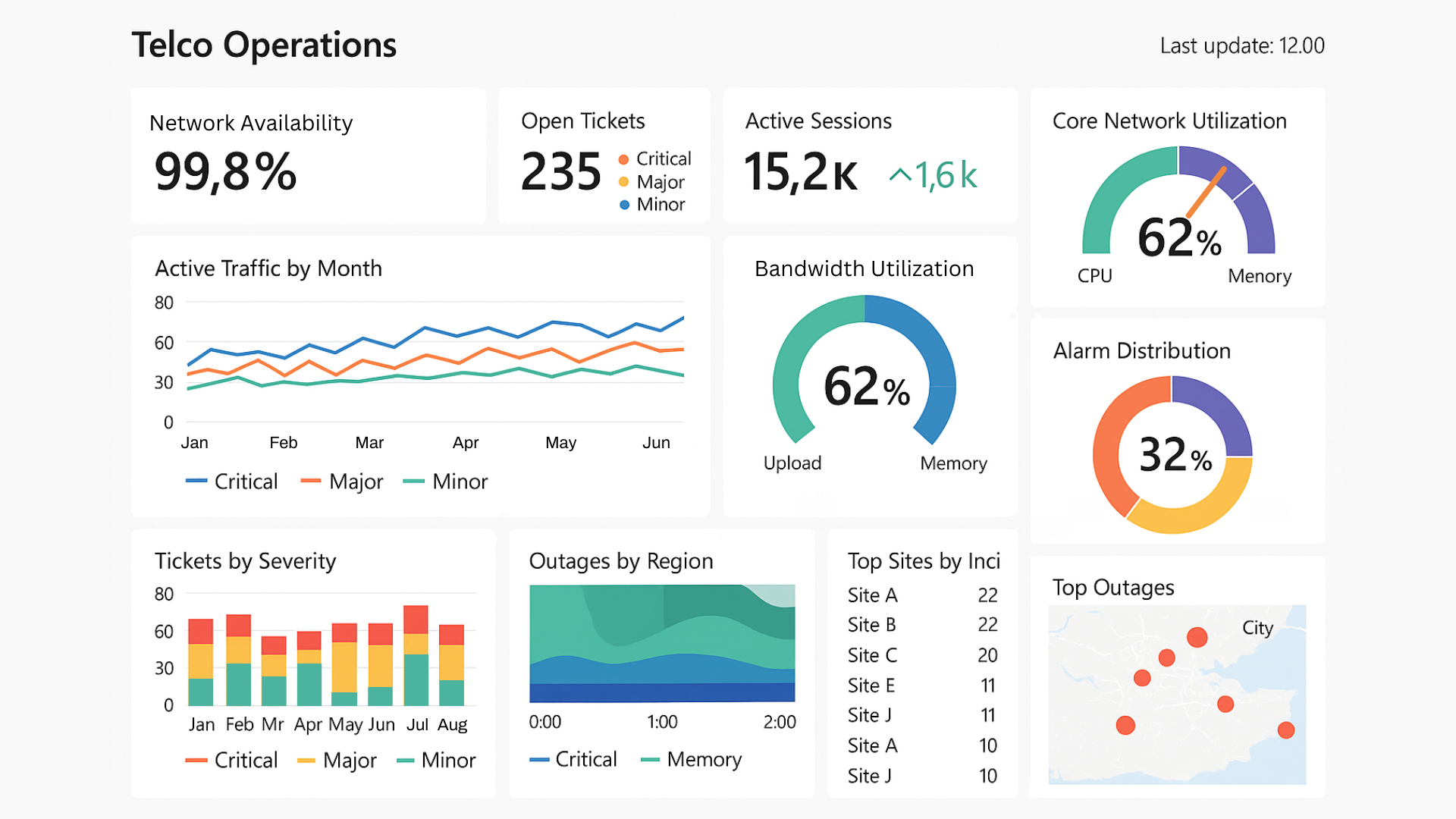1456x819 pixels.
Task: Click the Last update timestamp
Action: tap(1241, 46)
